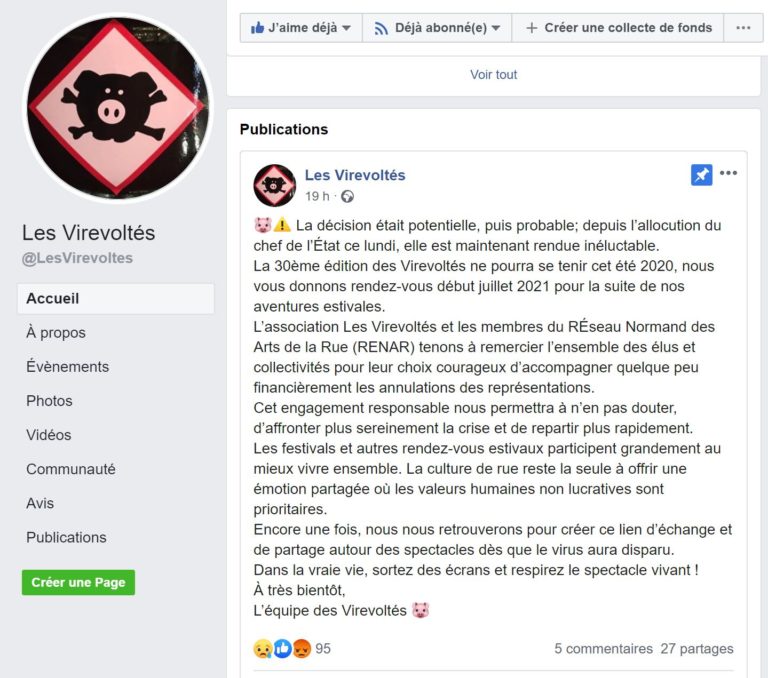
Task: Go to the Communauté sidebar tab
Action: pos(71,469)
